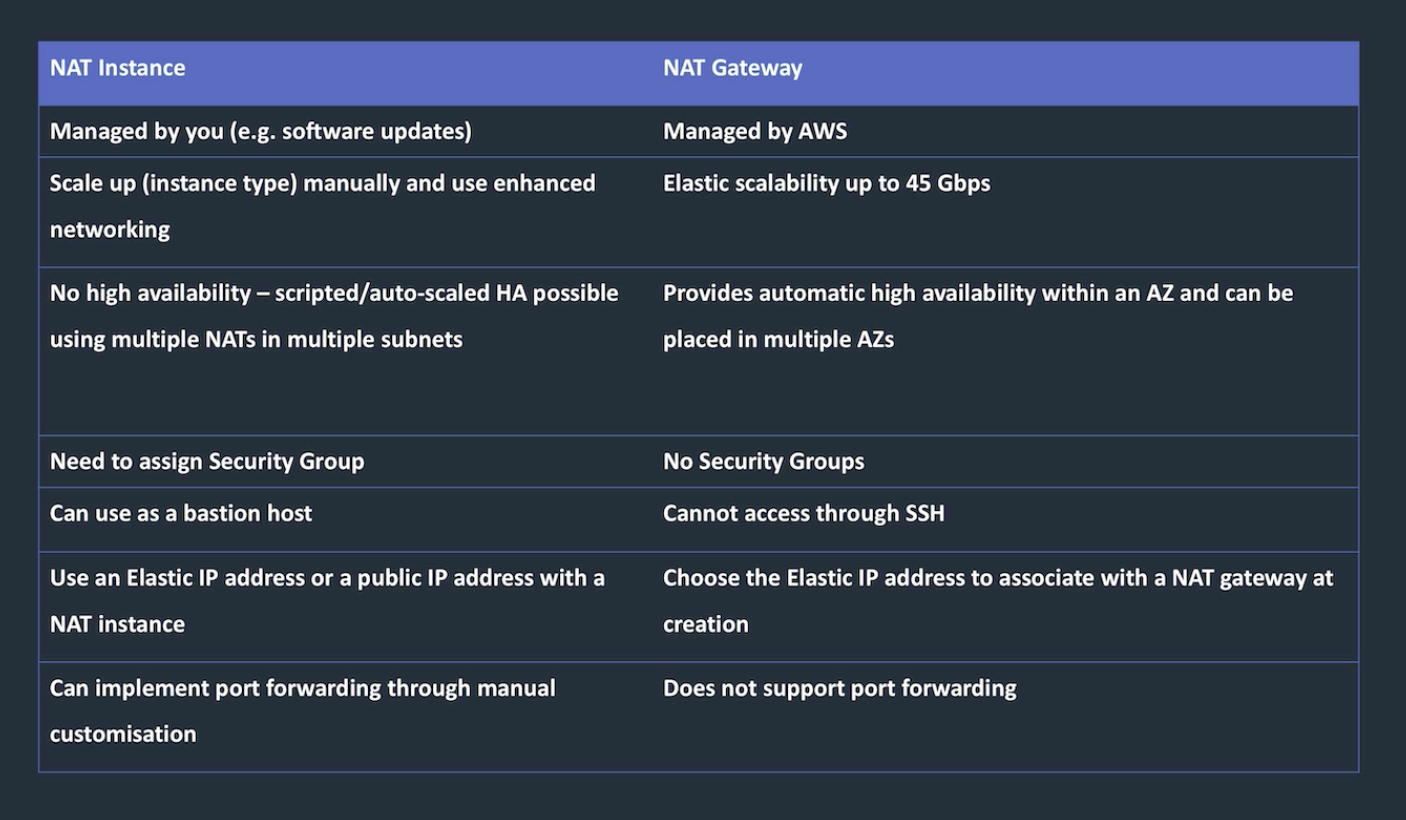Select the "Managed by AWS" cell
Screen dimensions: 1406x820
click(754, 131)
